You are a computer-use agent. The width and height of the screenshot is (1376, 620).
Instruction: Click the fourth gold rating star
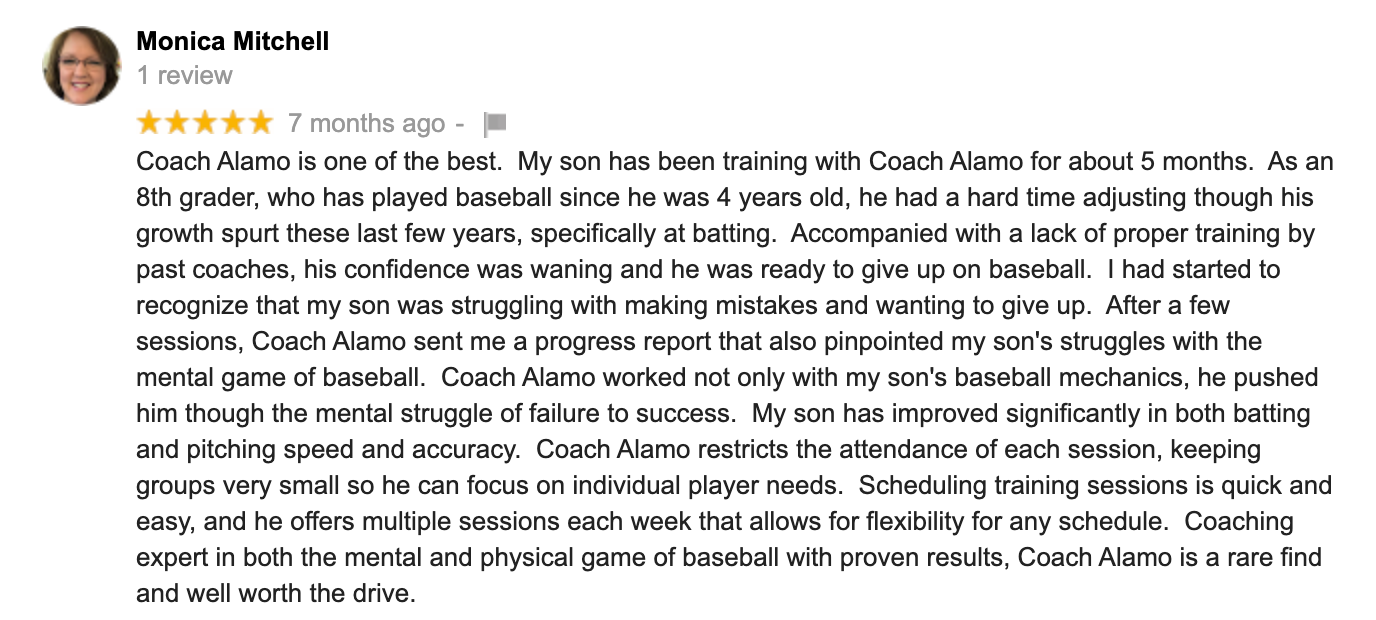pos(232,122)
